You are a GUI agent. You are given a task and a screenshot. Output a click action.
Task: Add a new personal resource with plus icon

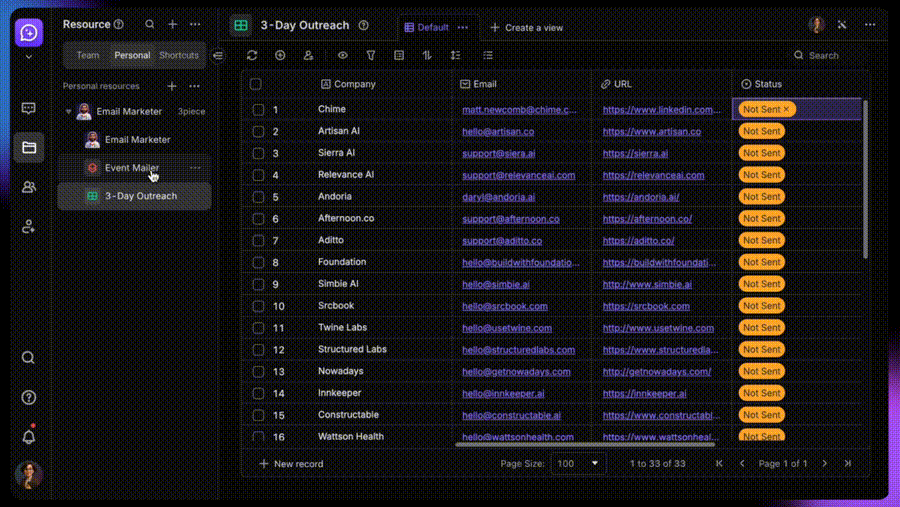(x=172, y=86)
